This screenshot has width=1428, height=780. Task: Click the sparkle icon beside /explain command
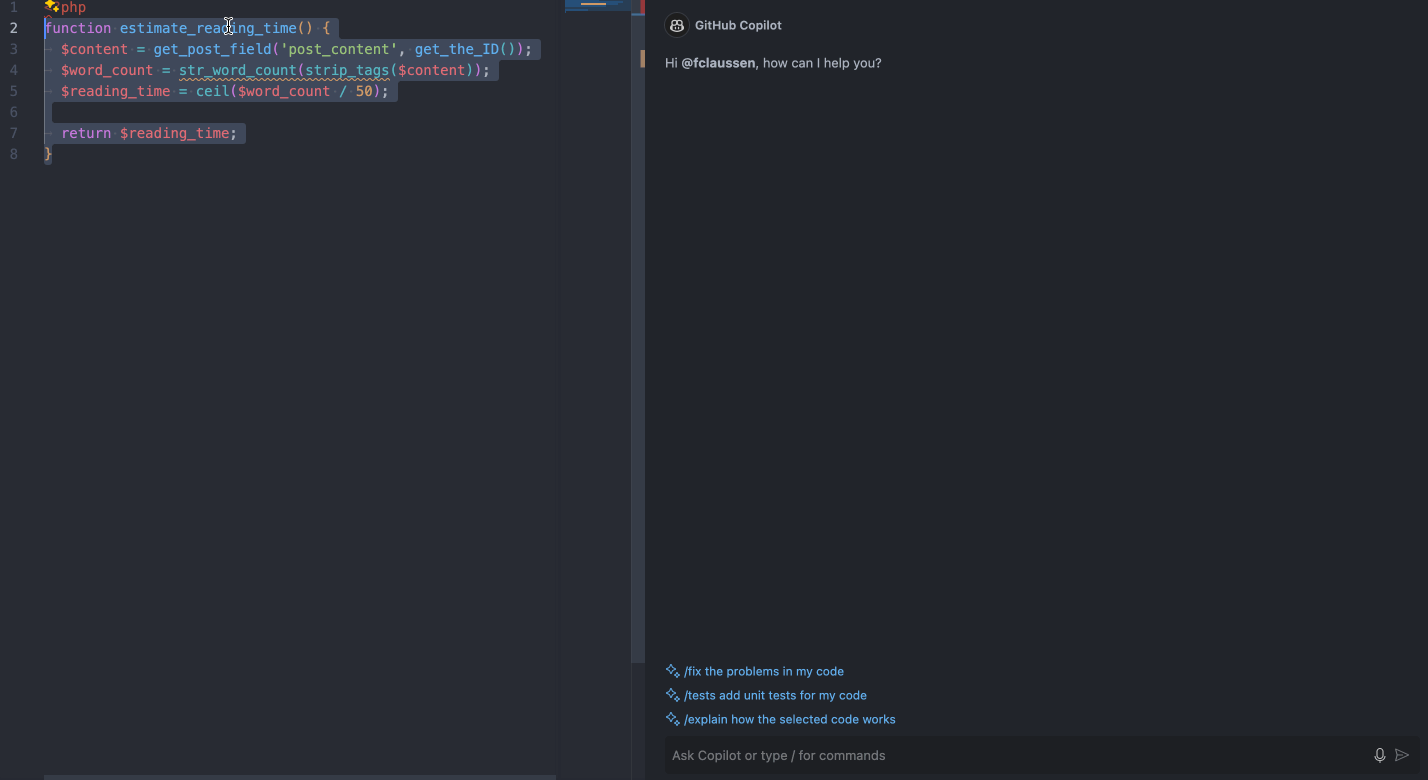click(672, 719)
